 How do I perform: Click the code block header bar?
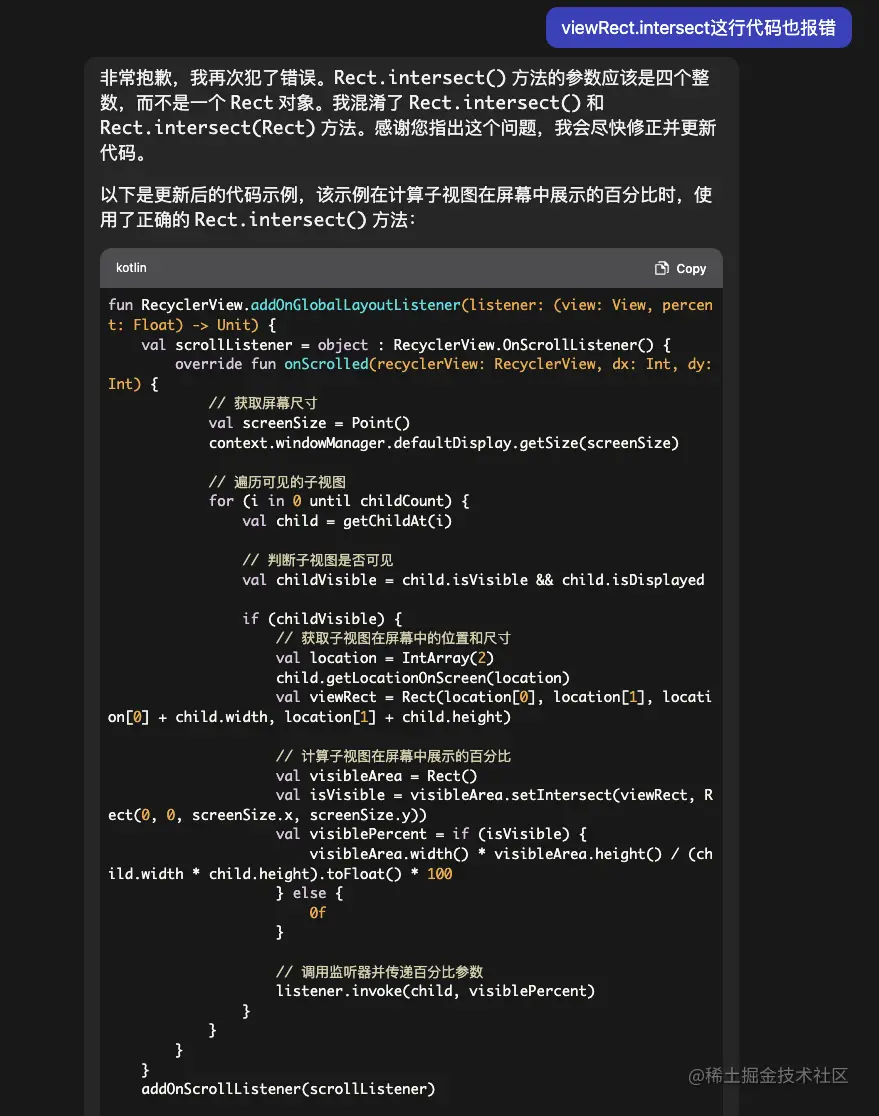(x=412, y=267)
